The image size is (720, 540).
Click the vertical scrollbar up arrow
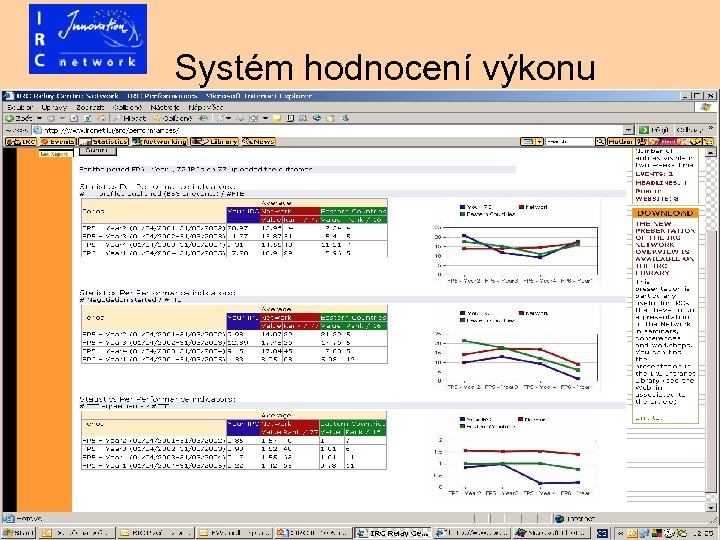click(x=710, y=153)
